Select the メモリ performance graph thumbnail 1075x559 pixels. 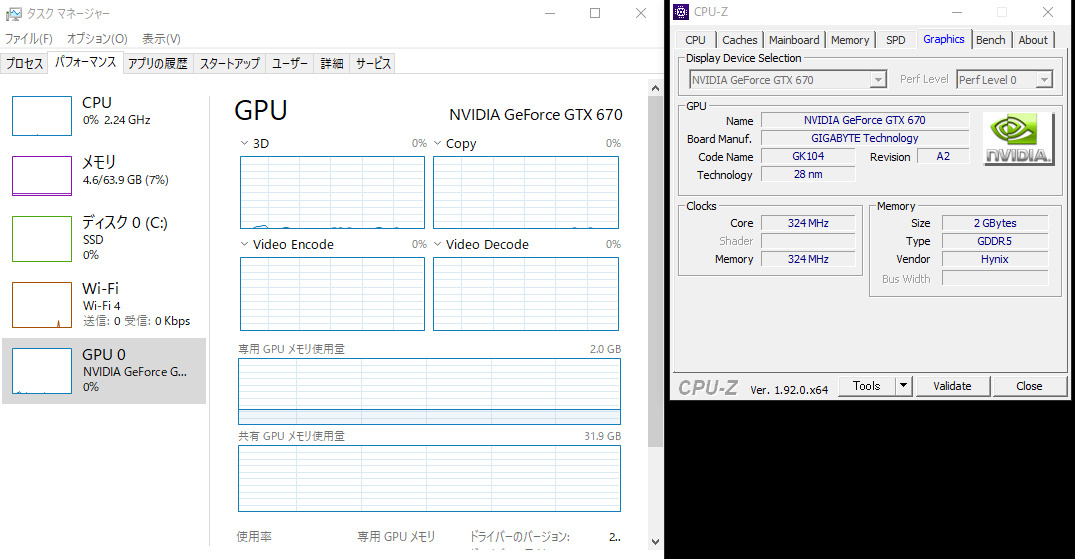coord(42,176)
